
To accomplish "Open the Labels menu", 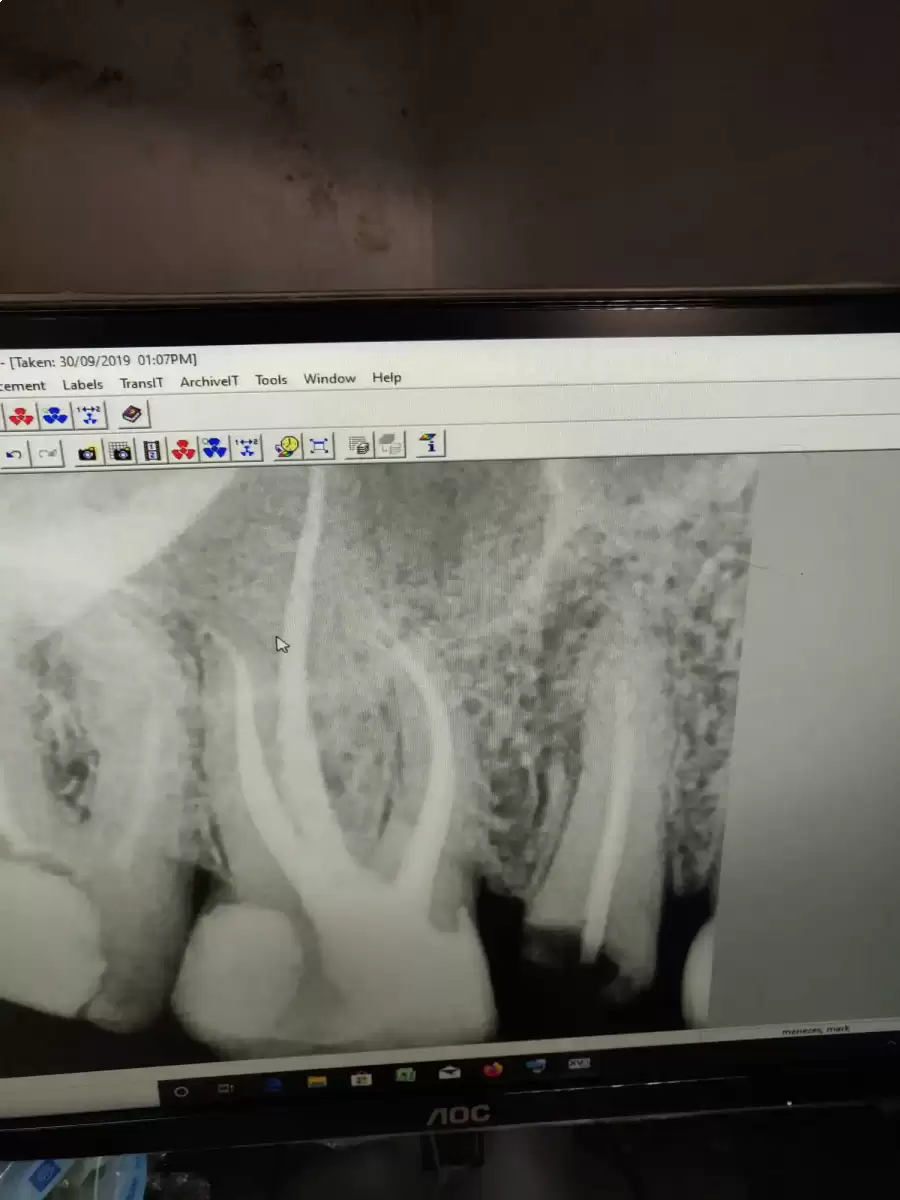I will (83, 384).
